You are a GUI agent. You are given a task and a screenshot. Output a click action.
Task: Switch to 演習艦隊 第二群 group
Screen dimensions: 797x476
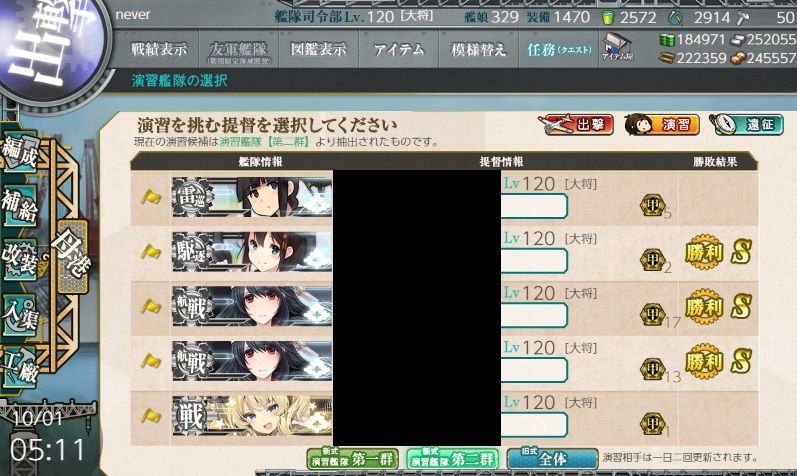point(452,459)
